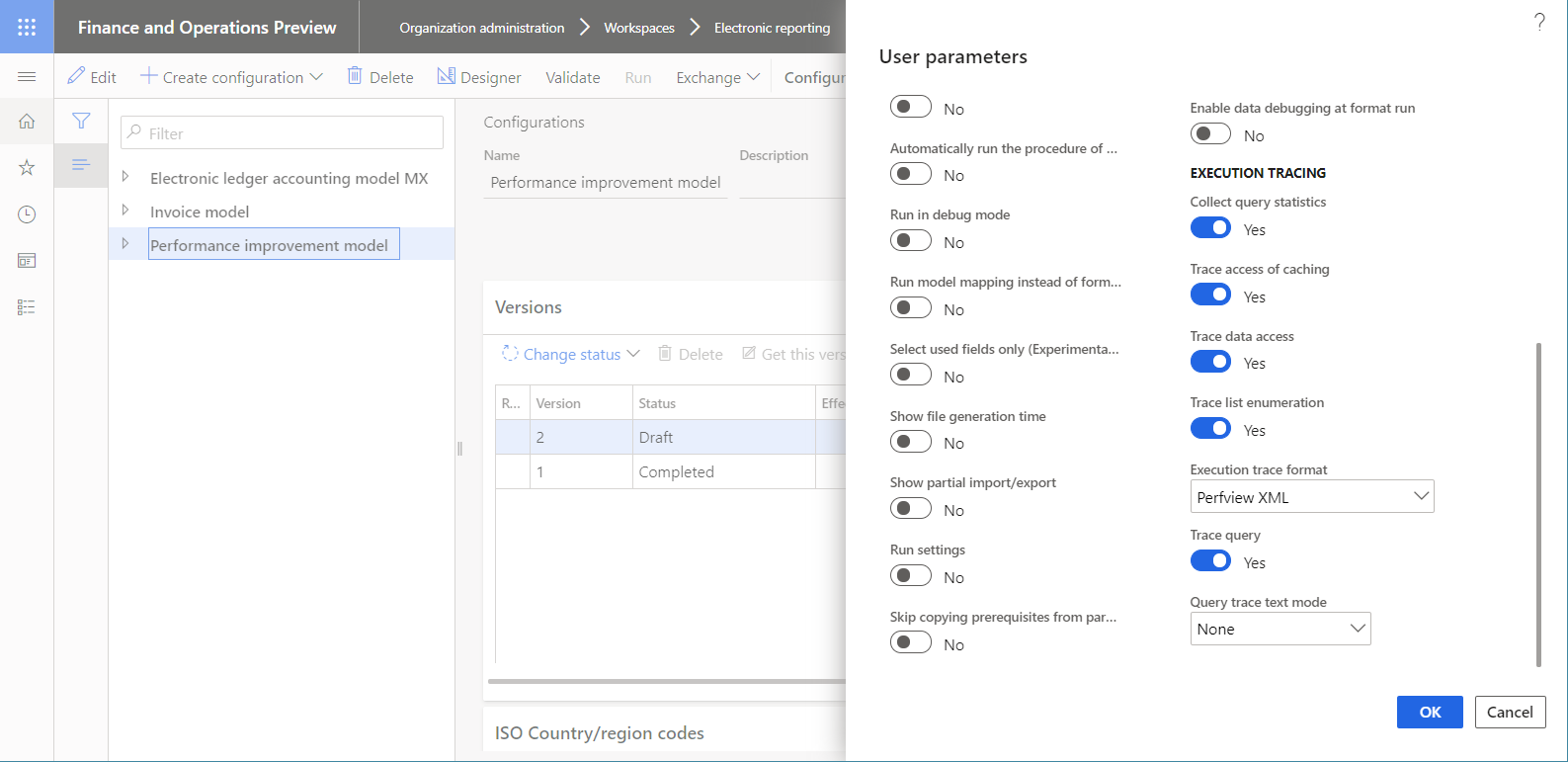This screenshot has height=762, width=1568.
Task: Click the OK button
Action: 1429,712
